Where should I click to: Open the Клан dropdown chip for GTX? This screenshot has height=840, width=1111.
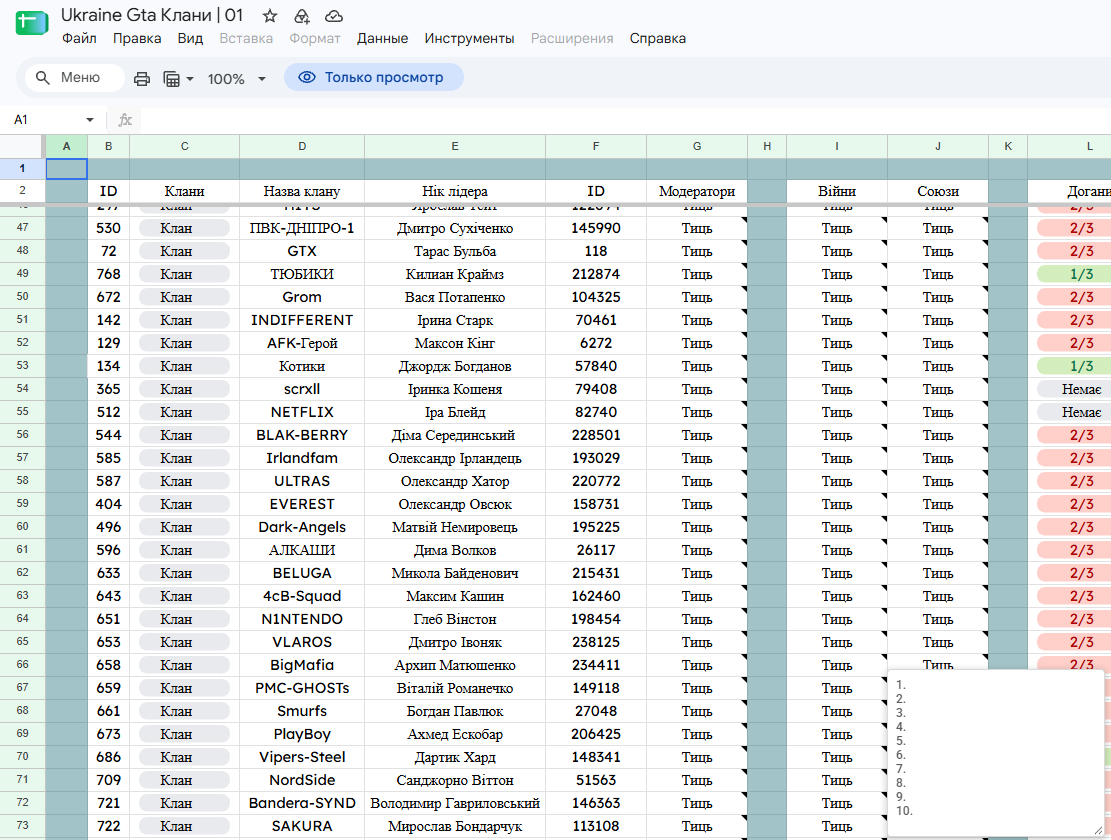coord(184,251)
